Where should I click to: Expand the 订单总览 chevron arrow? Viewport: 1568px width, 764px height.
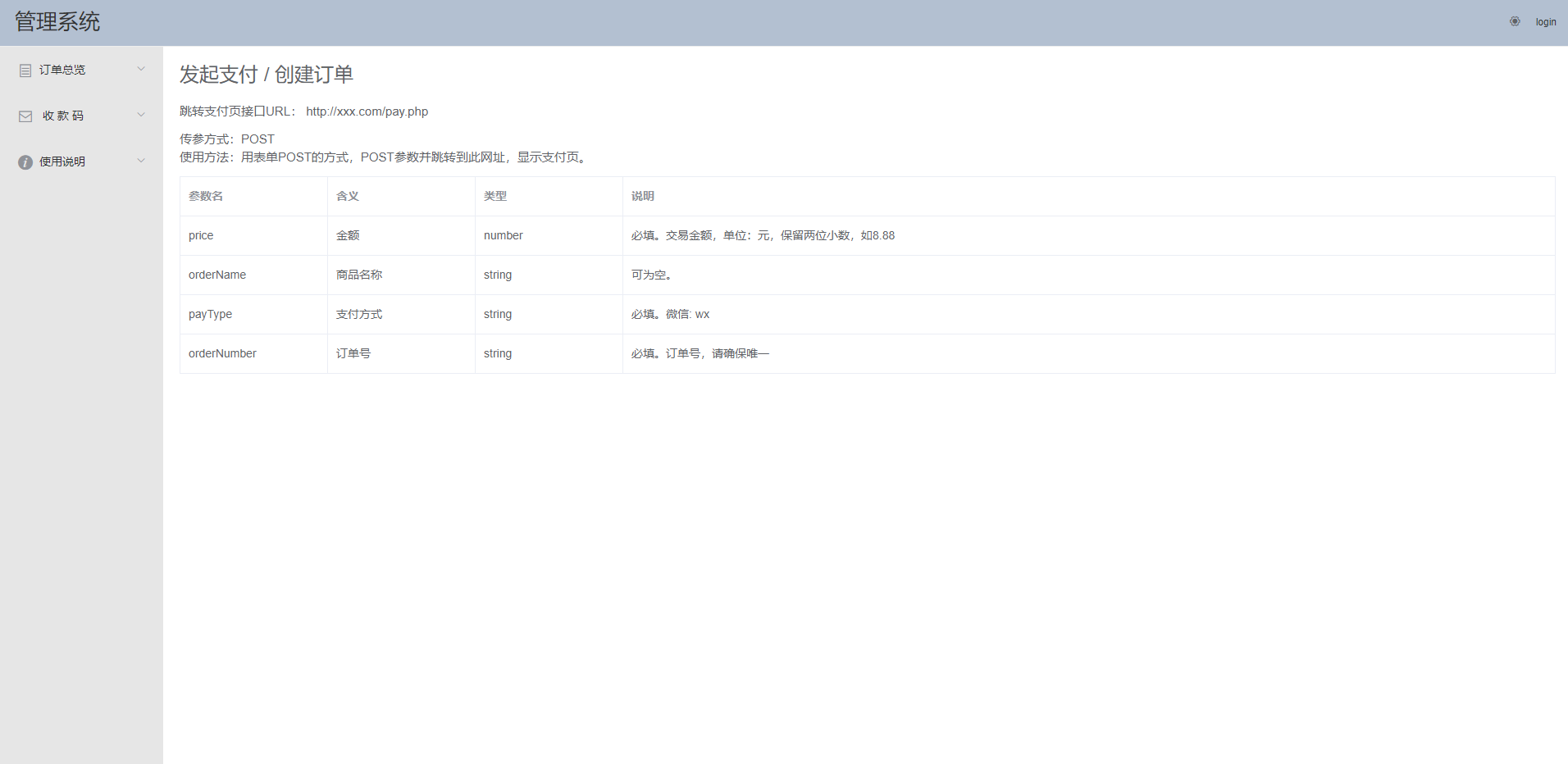141,69
